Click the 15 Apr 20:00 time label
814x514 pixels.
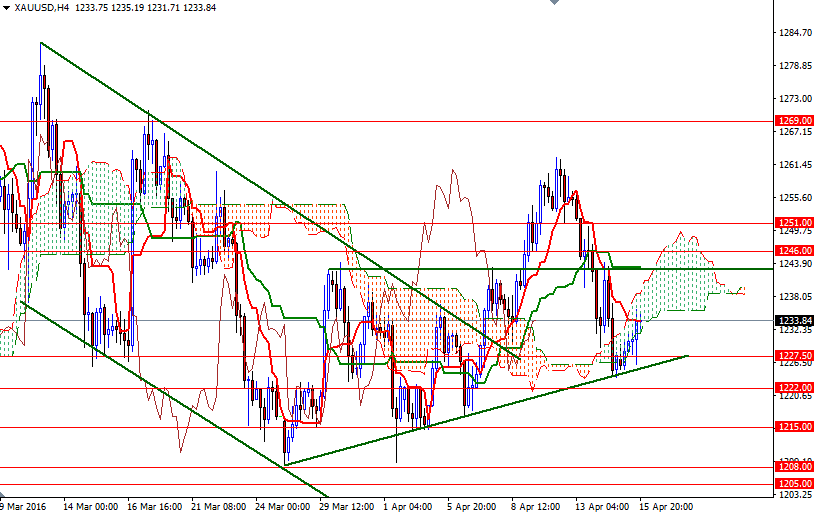point(667,507)
